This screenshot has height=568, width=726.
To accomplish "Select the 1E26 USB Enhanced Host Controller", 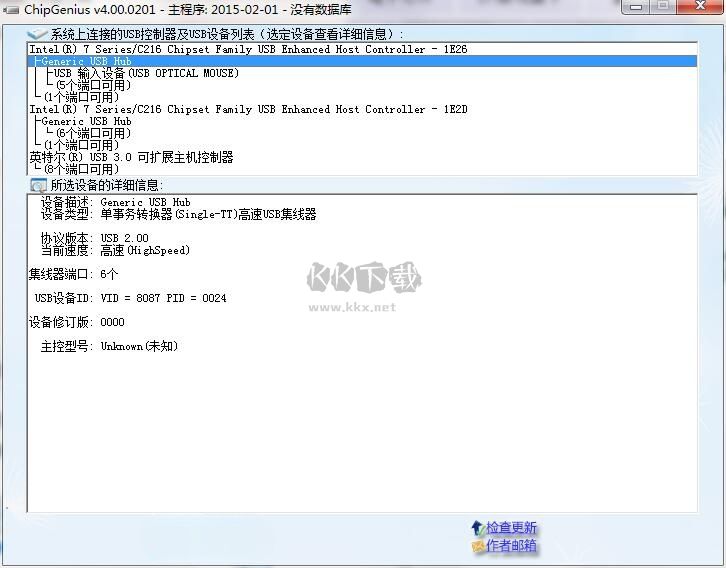I will pos(248,49).
